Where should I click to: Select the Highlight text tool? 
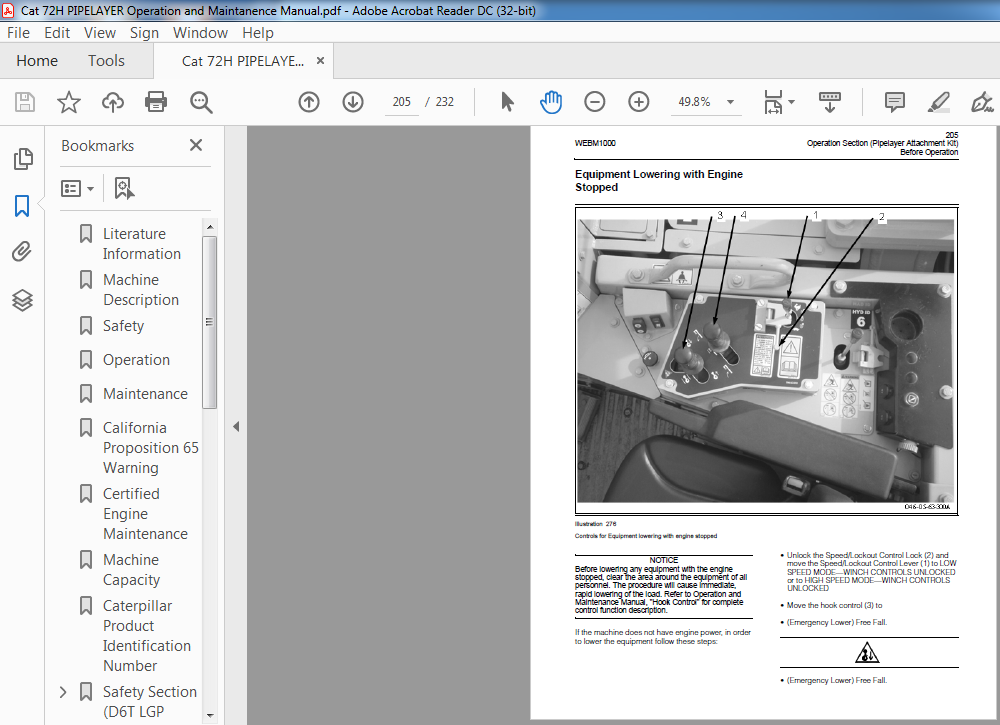tap(939, 102)
